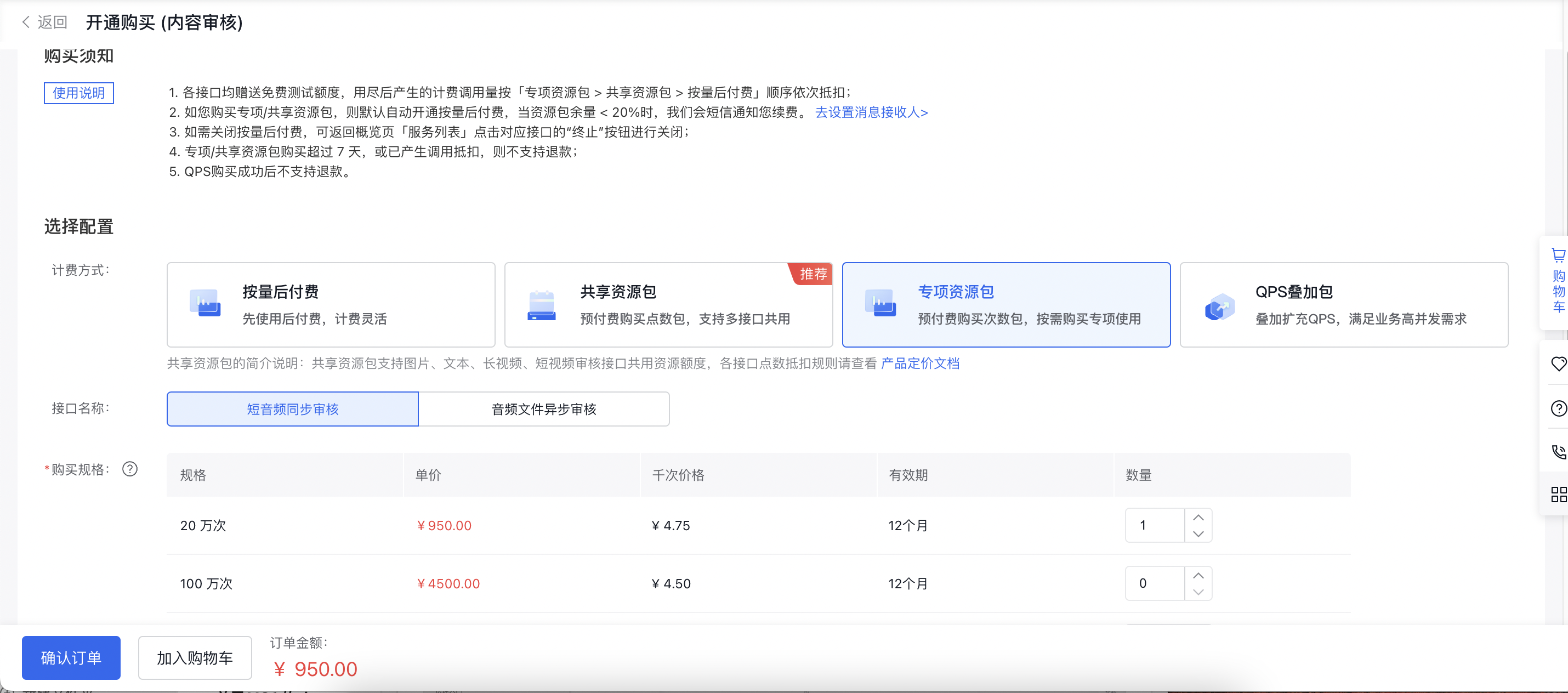Image resolution: width=1568 pixels, height=693 pixels.
Task: Click 确认订单 button
Action: tap(71, 658)
